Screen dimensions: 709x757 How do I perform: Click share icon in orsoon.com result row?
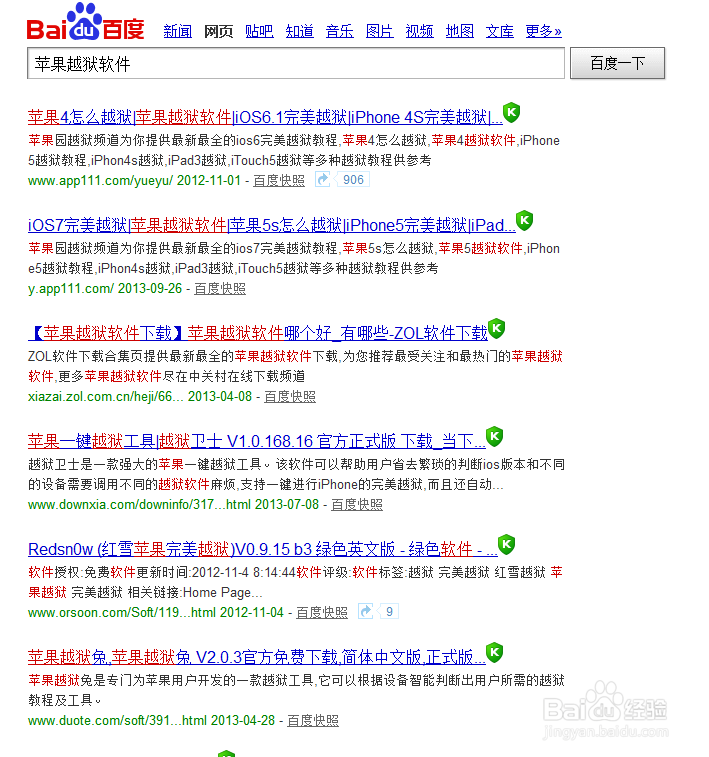click(365, 612)
